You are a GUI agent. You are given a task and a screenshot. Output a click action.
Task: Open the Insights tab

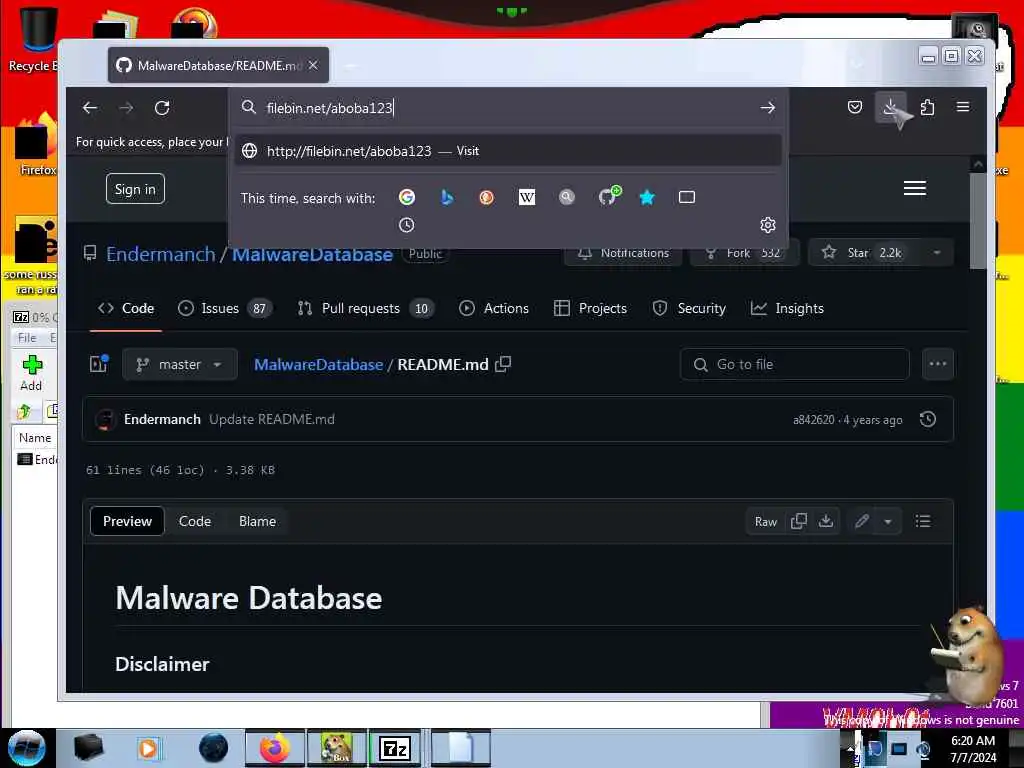[x=788, y=308]
